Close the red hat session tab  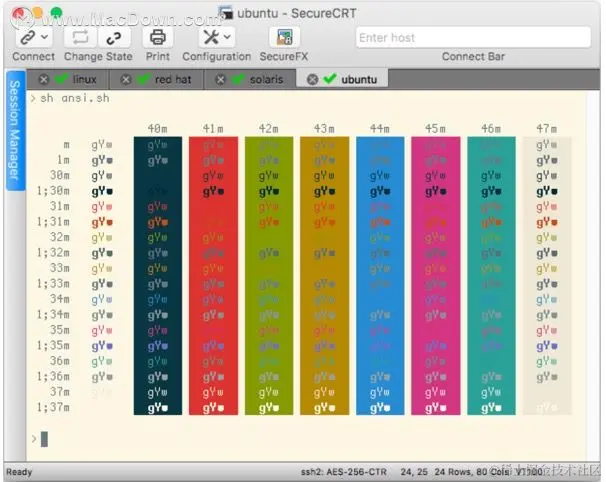click(x=126, y=80)
